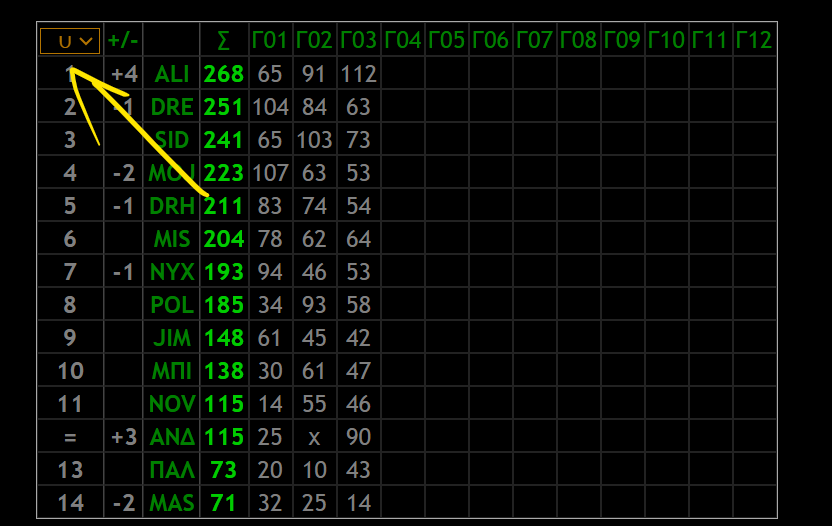Select the Γ08 column header
Screen dimensions: 832x526
578,41
